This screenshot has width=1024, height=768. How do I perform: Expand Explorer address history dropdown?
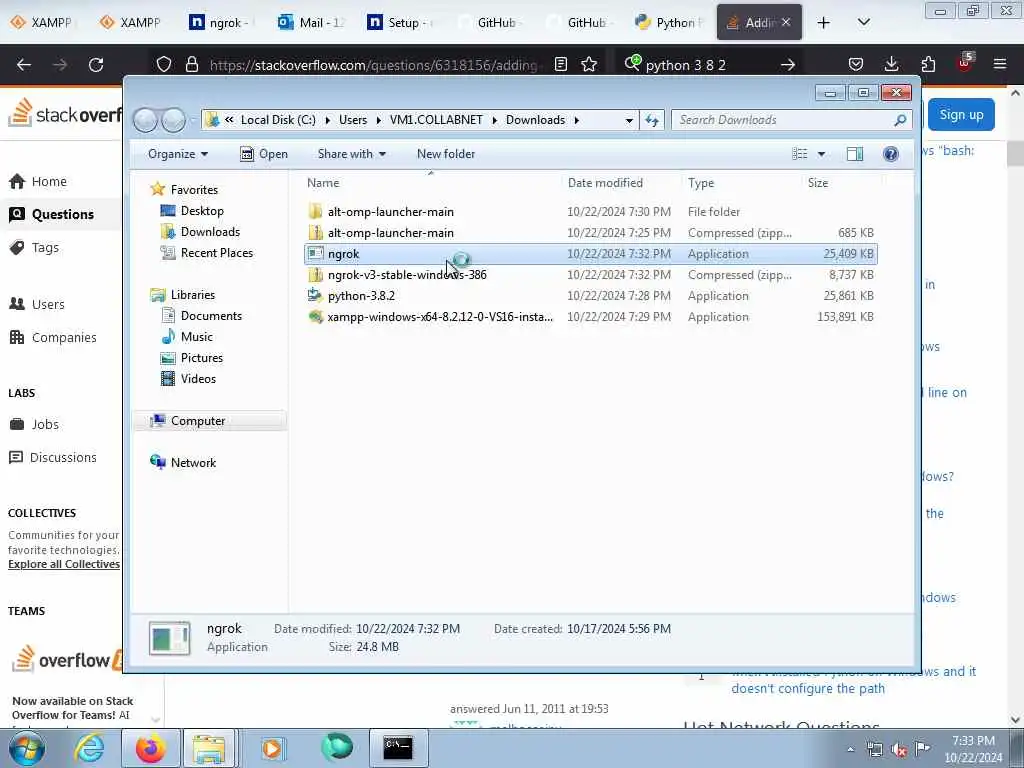(x=629, y=120)
